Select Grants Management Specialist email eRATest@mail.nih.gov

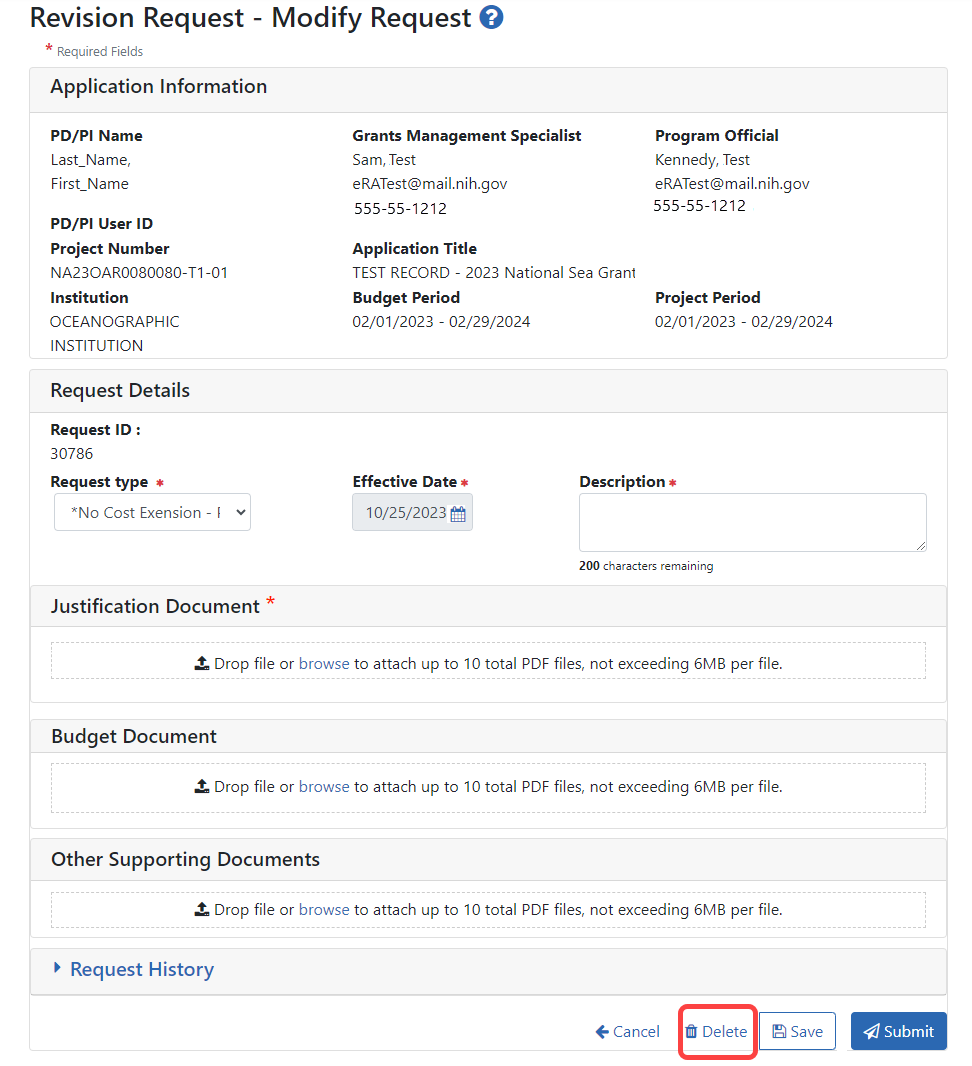pos(430,184)
